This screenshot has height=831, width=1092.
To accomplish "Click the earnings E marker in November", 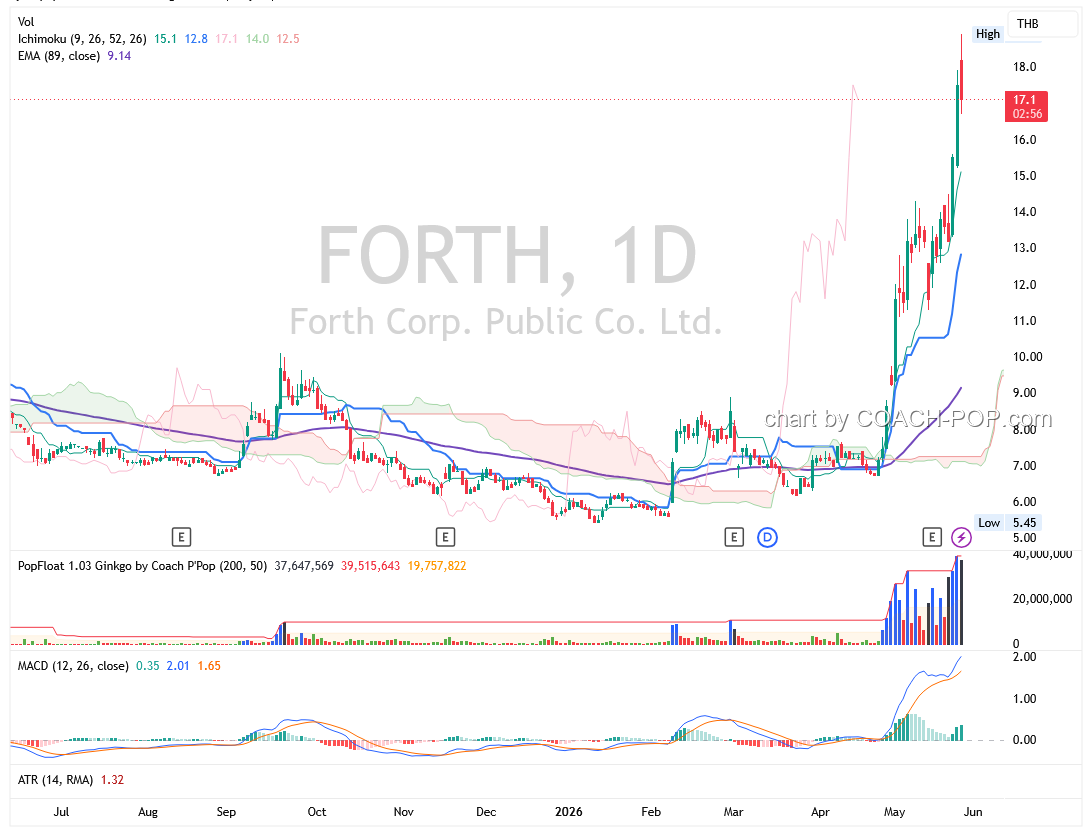I will [x=445, y=537].
